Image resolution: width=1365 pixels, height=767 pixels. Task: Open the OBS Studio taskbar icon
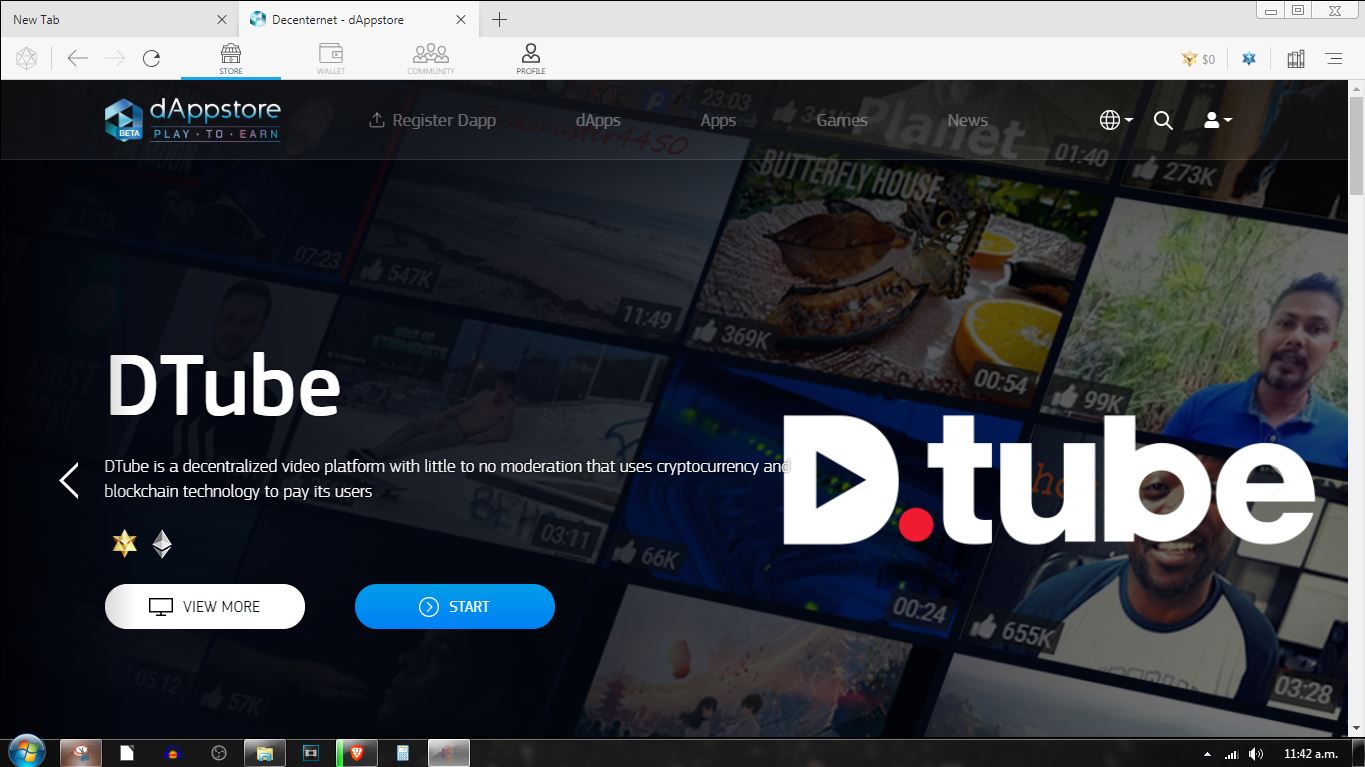coord(219,754)
